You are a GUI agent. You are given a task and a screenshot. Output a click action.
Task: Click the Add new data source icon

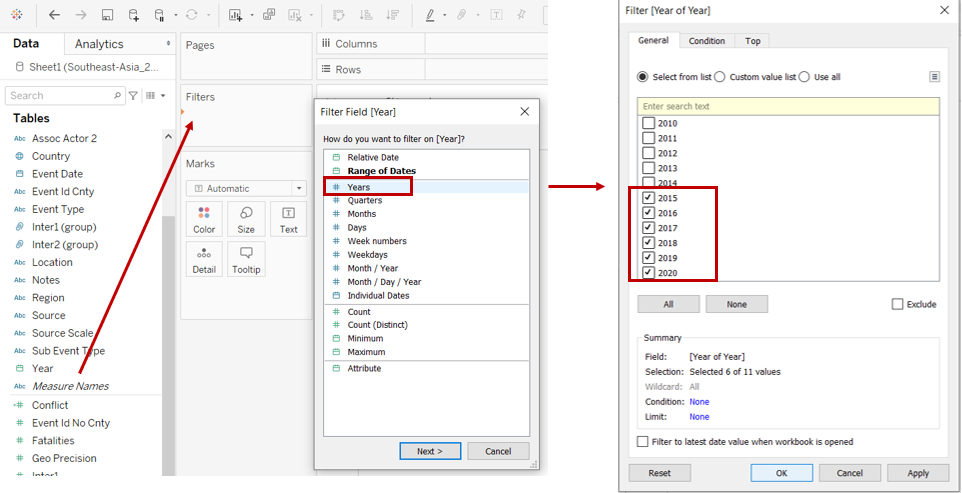click(133, 15)
